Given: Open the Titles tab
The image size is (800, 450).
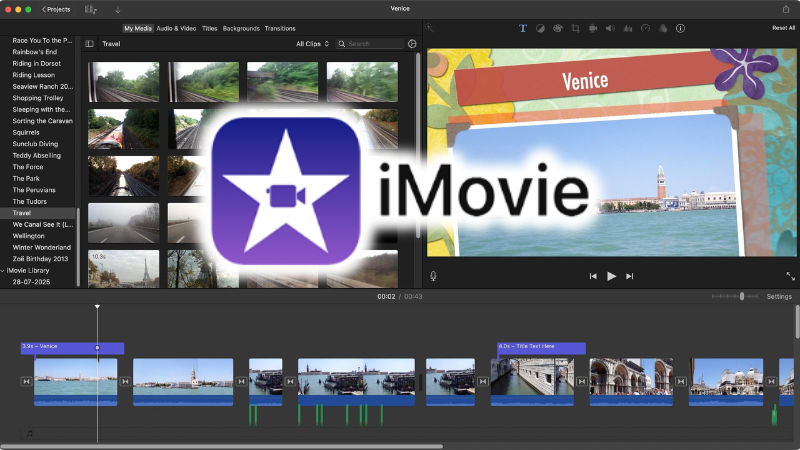Looking at the screenshot, I should (209, 28).
